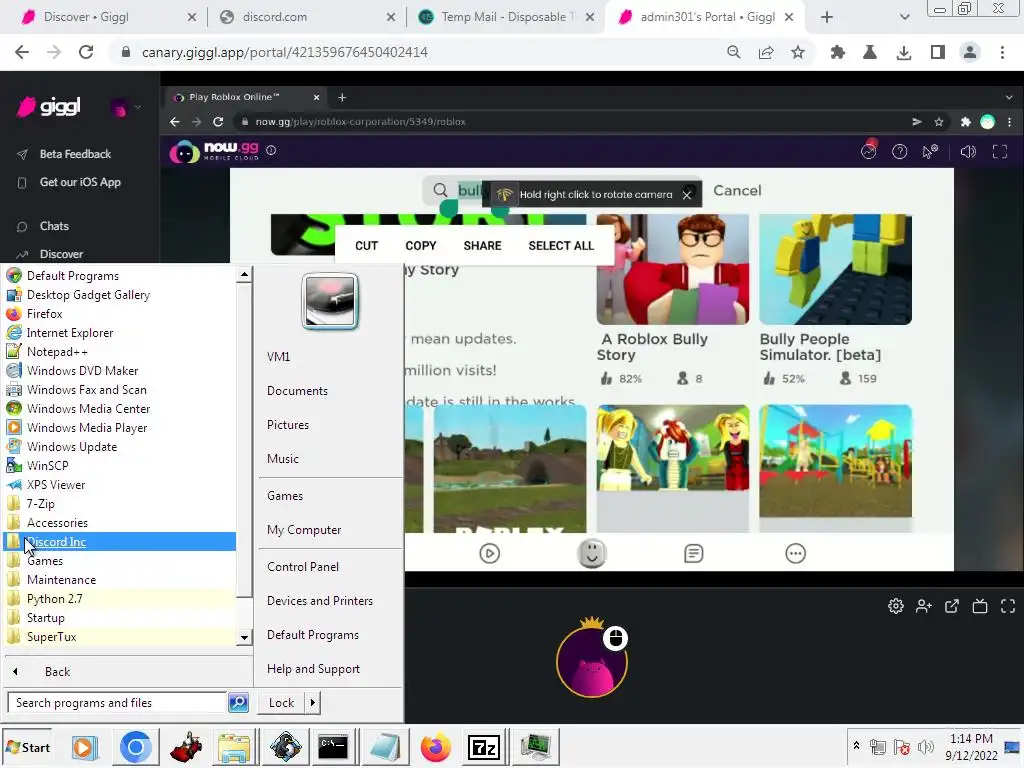This screenshot has width=1024, height=768.
Task: Click Cancel next to Roblox search
Action: point(737,191)
